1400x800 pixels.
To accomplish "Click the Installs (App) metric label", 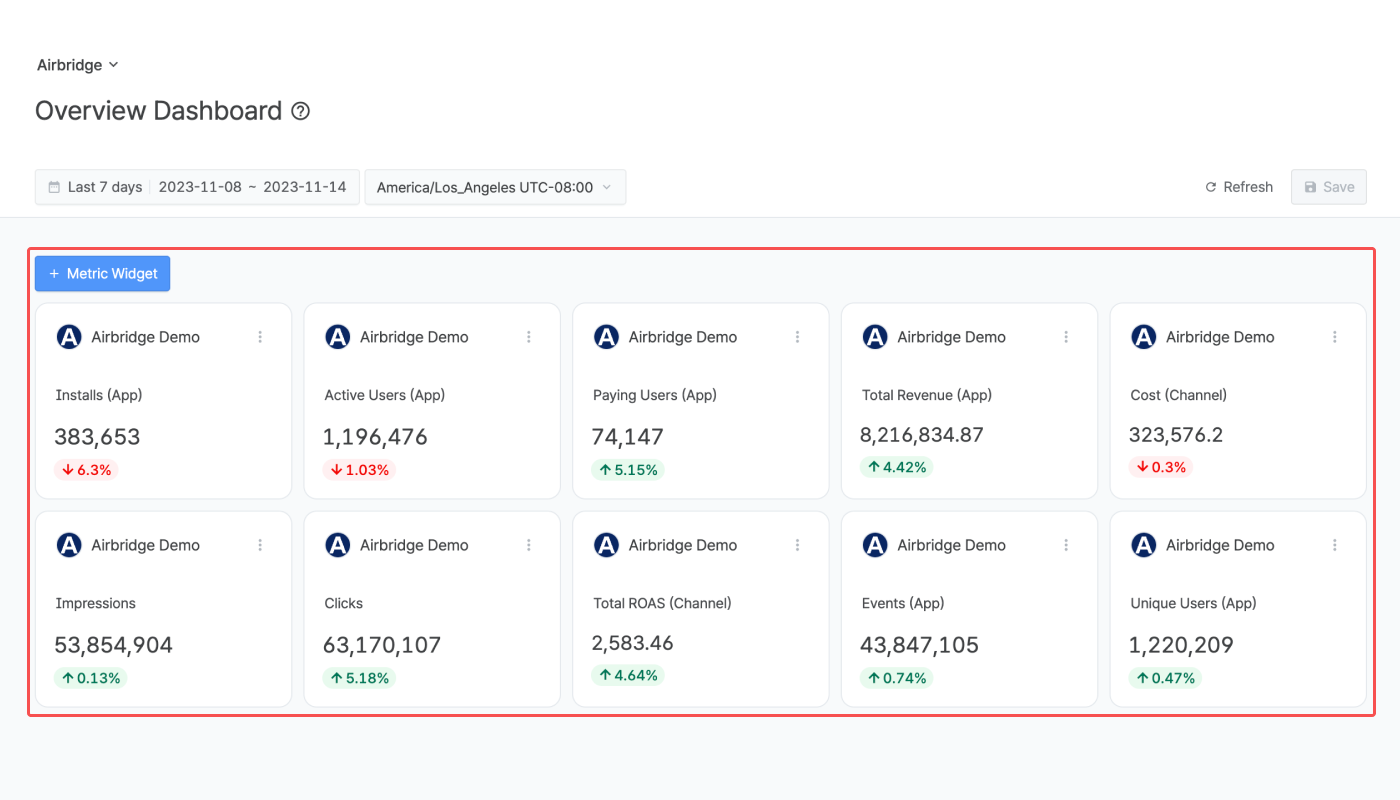I will click(x=99, y=395).
